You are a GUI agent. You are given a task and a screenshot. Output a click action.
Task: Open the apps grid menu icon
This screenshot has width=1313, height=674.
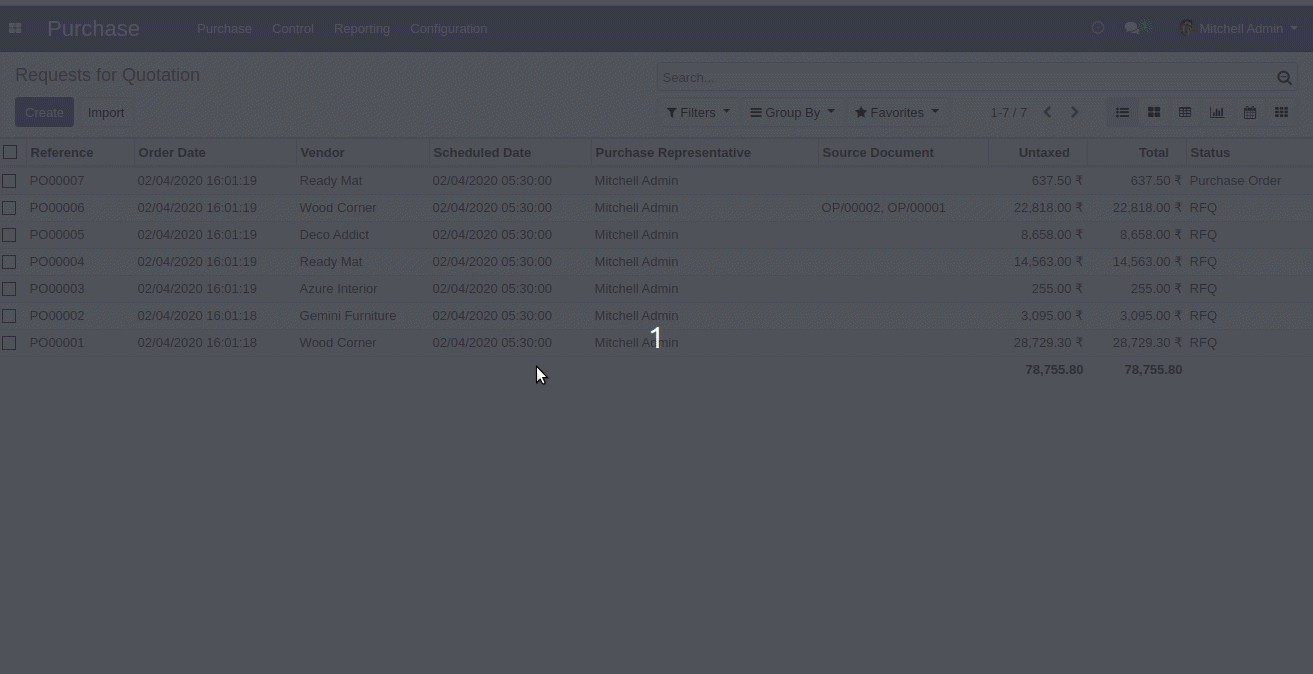point(15,28)
